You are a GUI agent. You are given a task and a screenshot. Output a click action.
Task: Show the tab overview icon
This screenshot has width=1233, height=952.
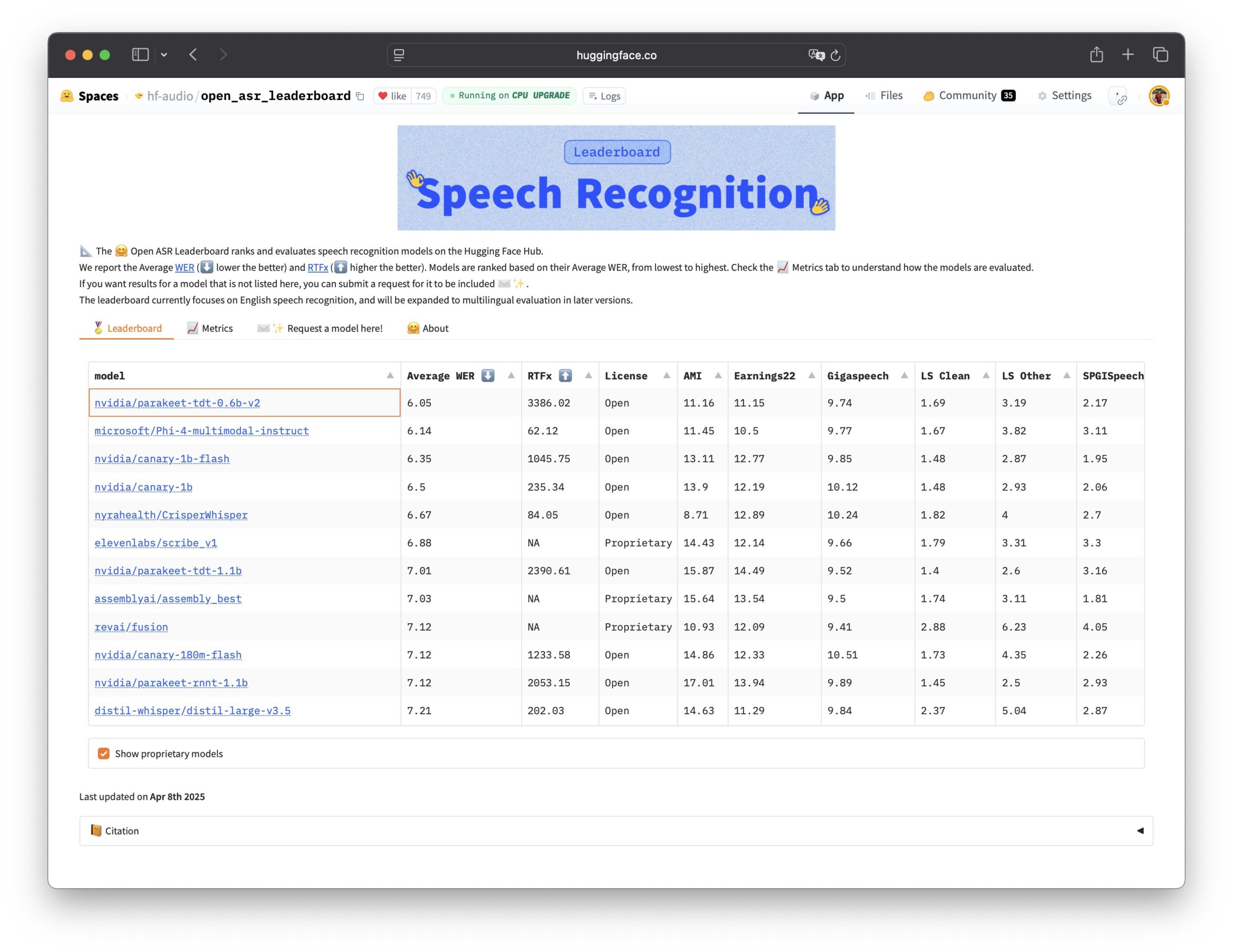click(x=1160, y=55)
